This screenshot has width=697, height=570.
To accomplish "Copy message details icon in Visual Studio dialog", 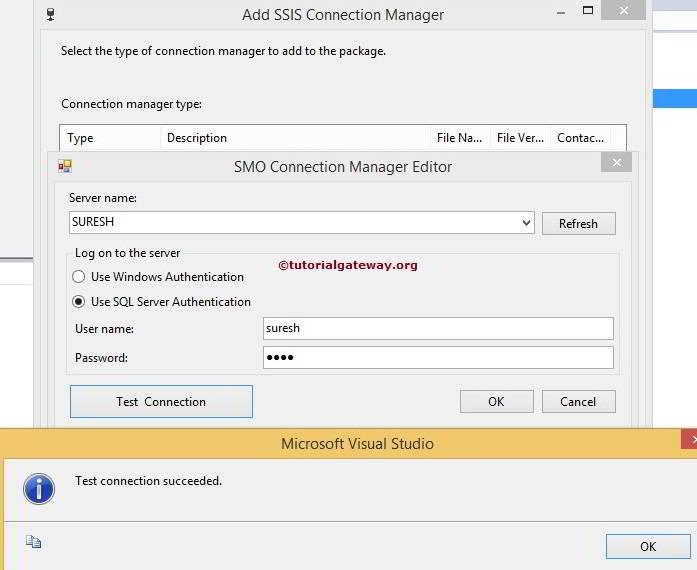I will (33, 542).
